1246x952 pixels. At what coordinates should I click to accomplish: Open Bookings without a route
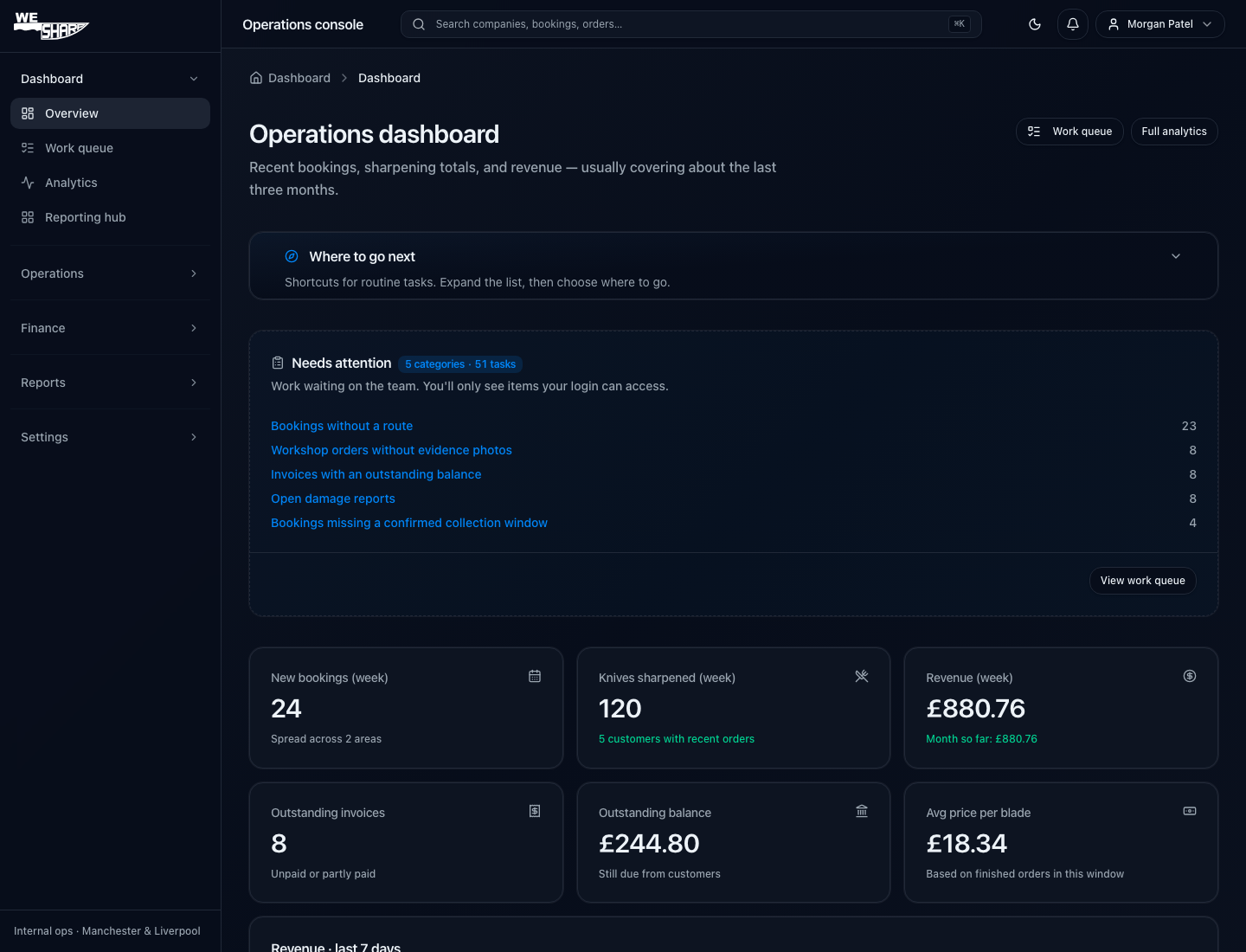(x=342, y=426)
